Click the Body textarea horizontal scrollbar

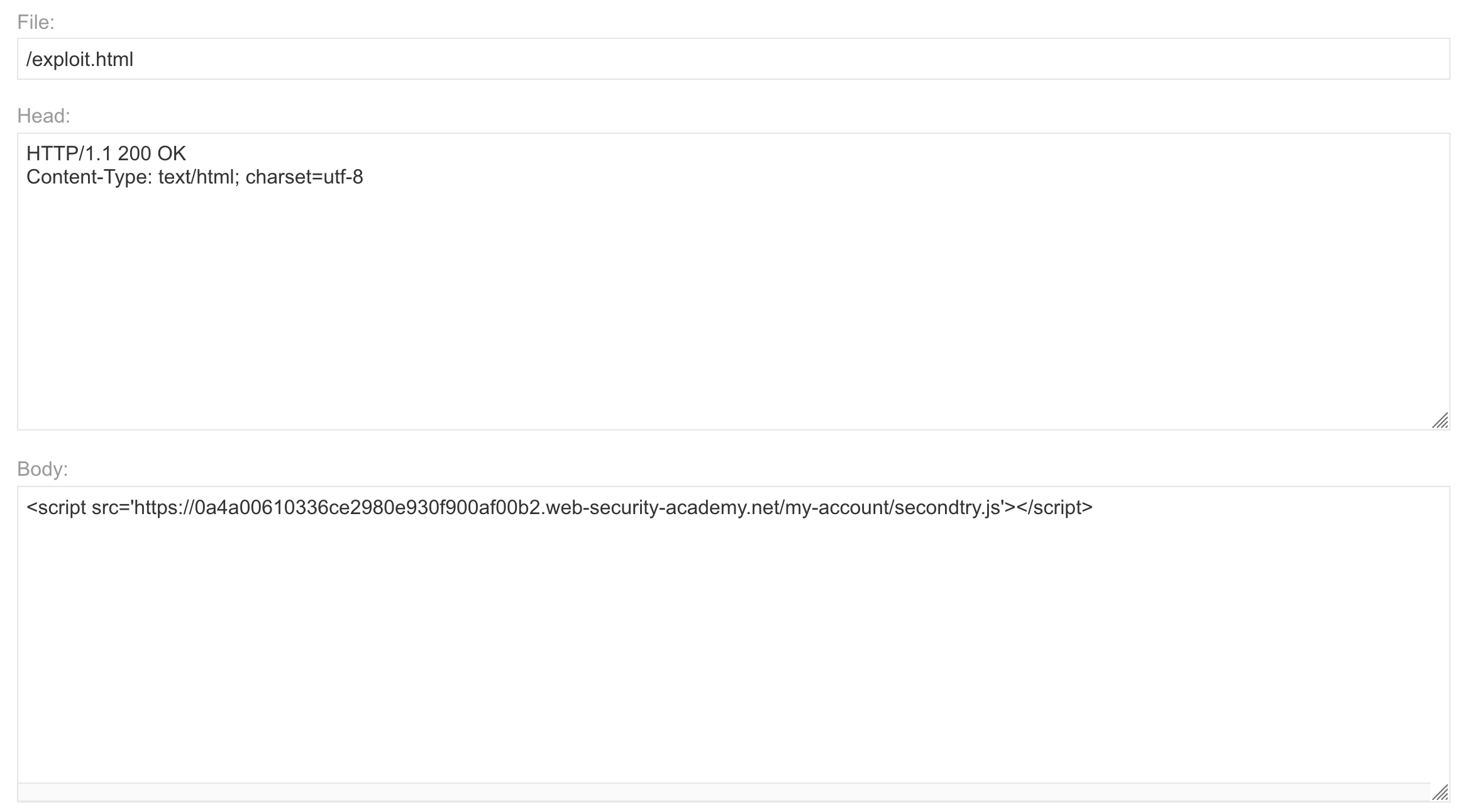(x=723, y=792)
